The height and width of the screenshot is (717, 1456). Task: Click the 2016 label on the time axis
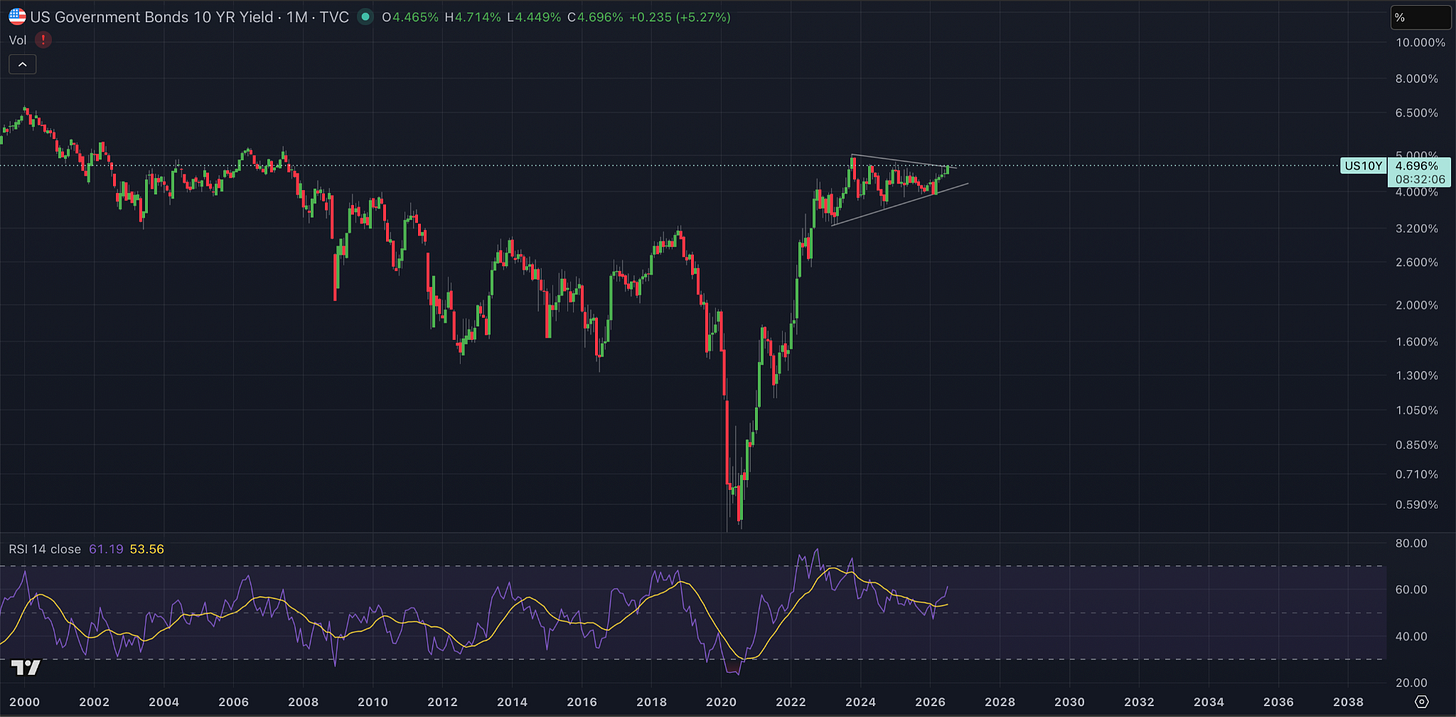tap(582, 703)
